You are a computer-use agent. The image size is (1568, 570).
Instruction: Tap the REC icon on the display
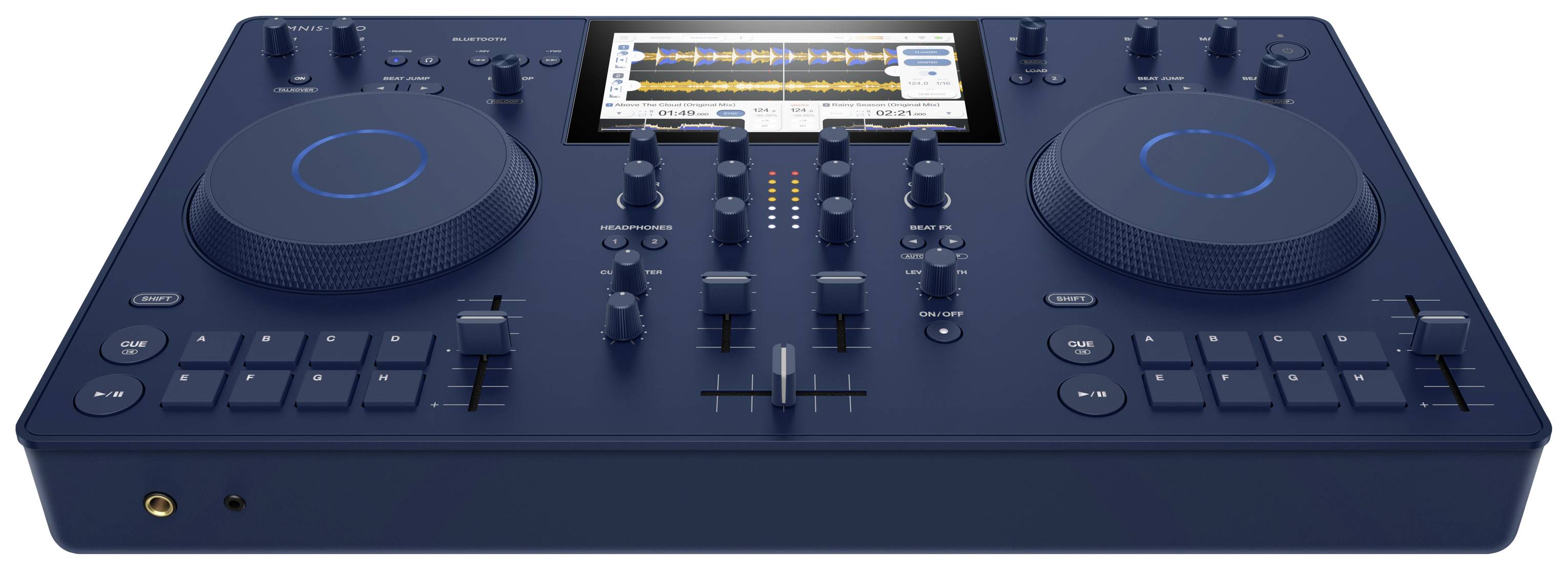point(840,38)
